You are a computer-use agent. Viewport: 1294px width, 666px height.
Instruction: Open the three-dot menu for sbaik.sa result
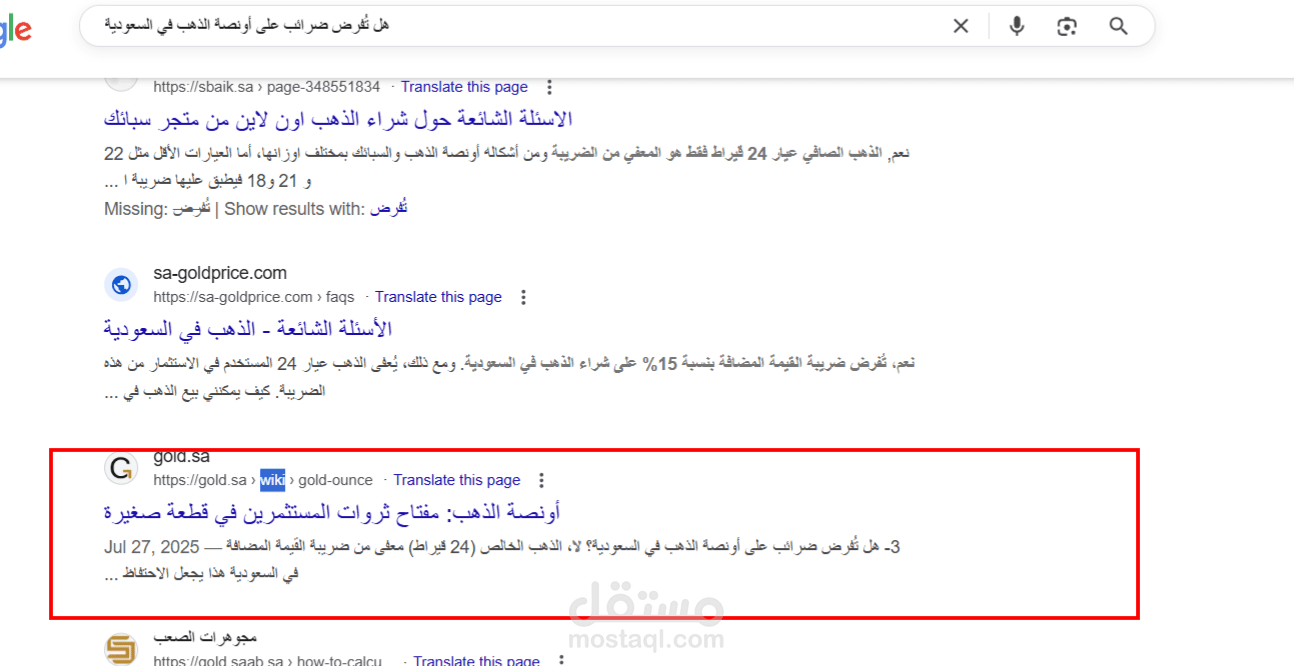(548, 87)
